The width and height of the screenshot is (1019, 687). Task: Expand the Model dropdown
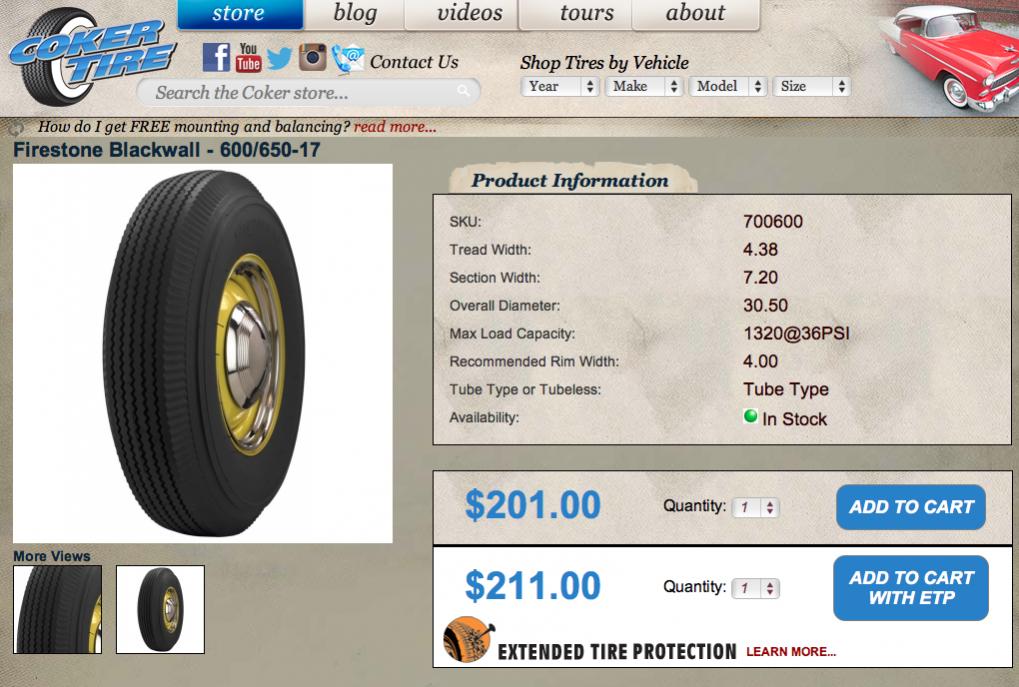[728, 86]
